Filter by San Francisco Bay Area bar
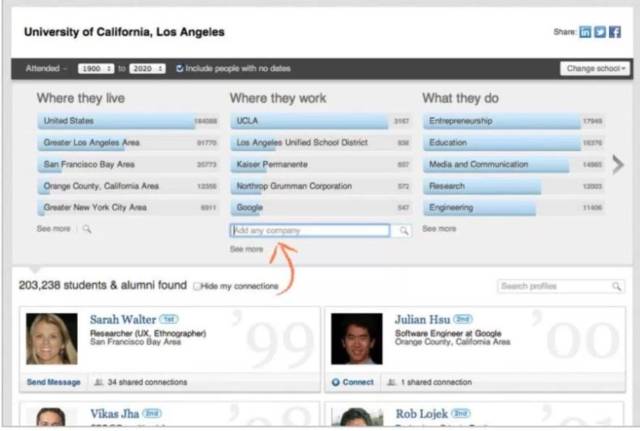 (128, 164)
